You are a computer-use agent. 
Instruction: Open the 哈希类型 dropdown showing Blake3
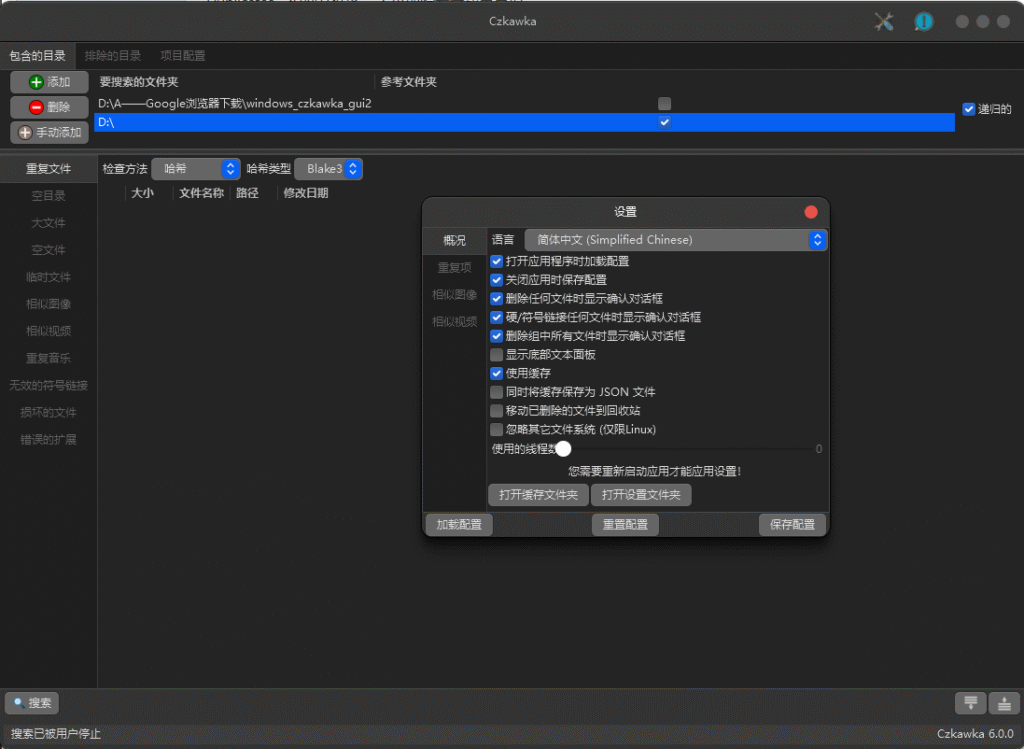tap(328, 169)
